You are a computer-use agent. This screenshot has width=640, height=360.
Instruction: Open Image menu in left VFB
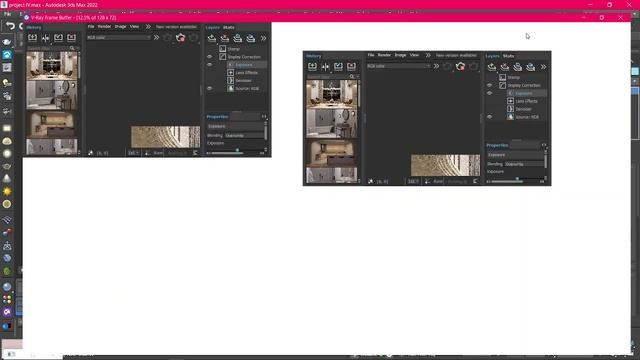pos(120,27)
